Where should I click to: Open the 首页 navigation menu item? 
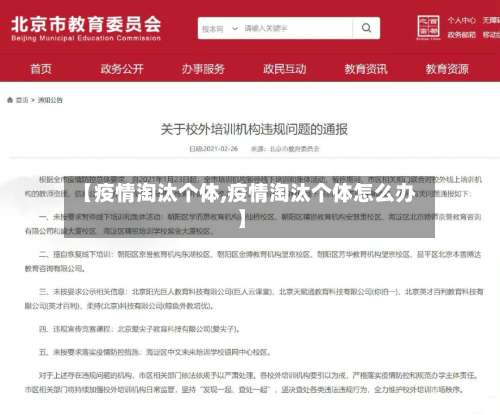41,69
